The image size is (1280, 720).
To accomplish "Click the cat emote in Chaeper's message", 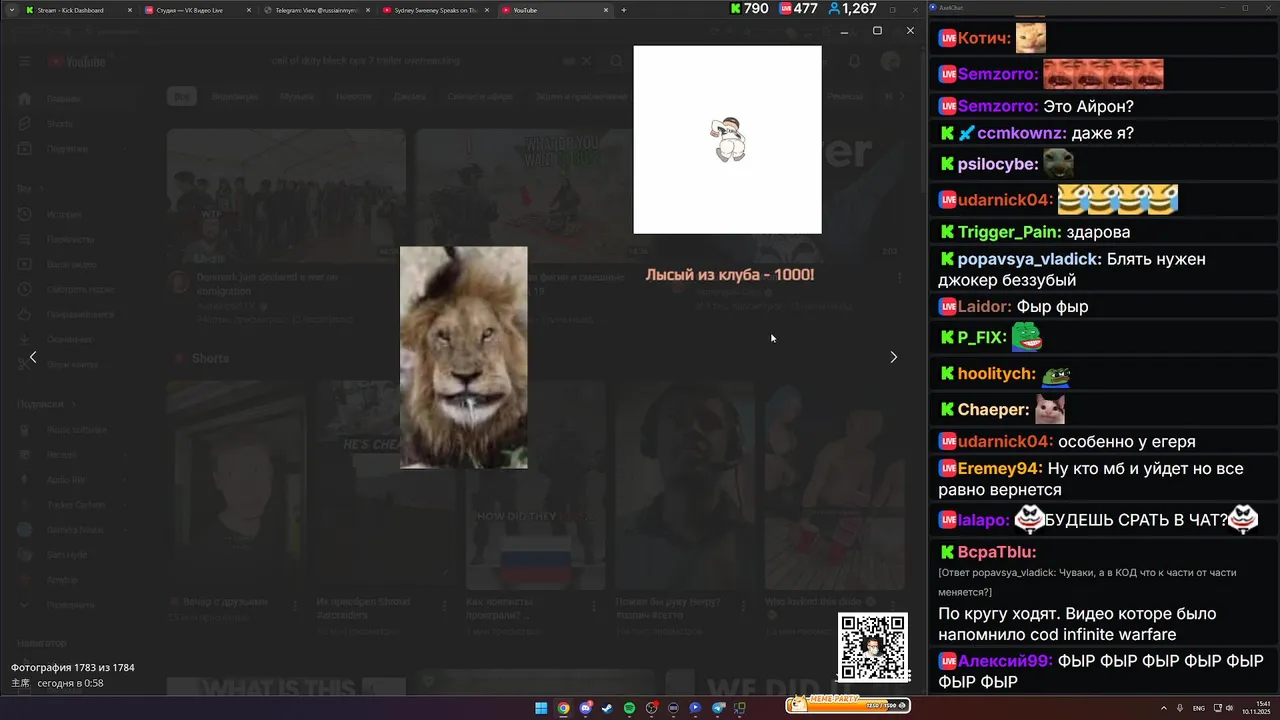I will 1049,409.
